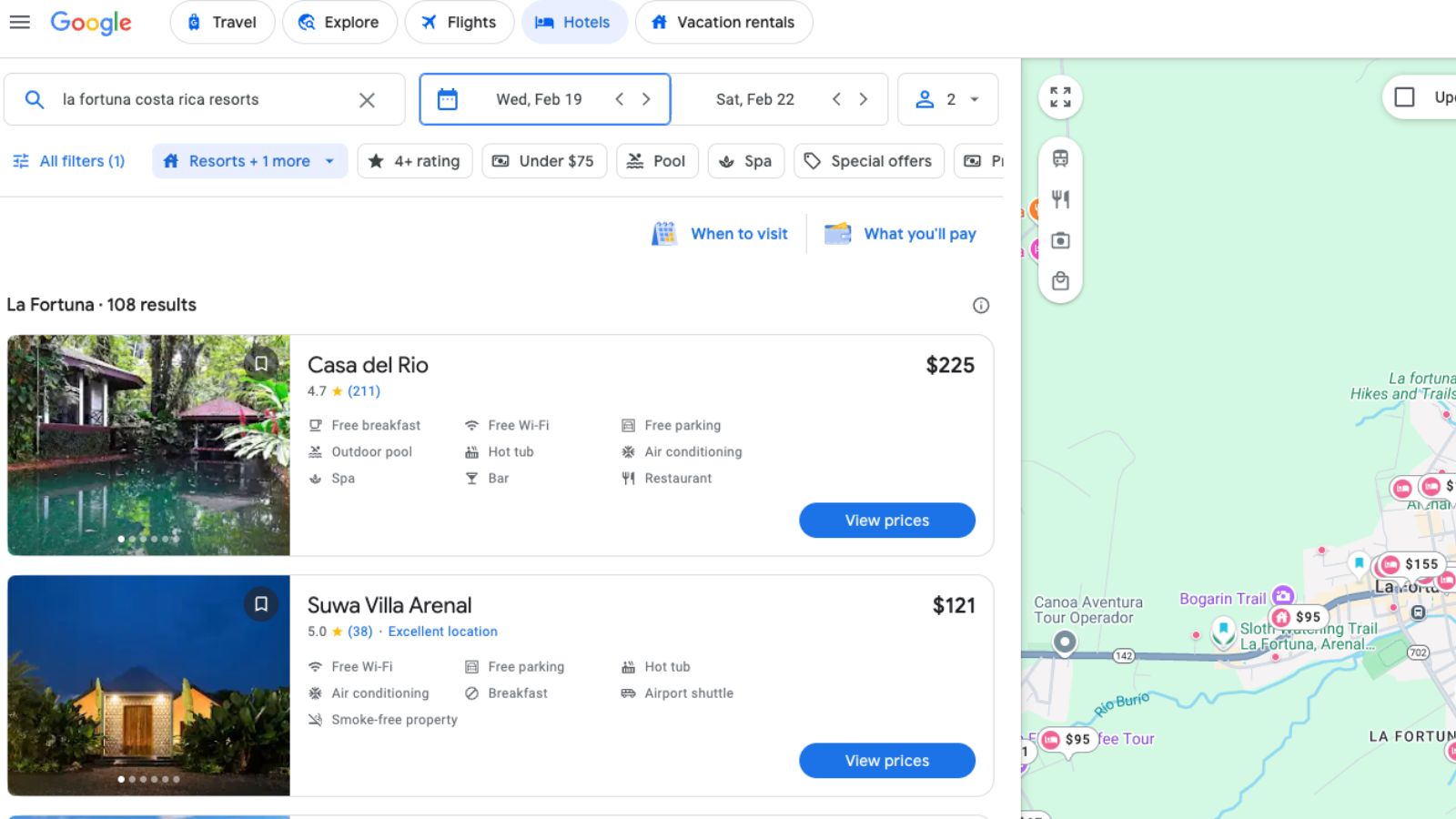1456x819 pixels.
Task: Show shopping places on the map
Action: (x=1059, y=281)
